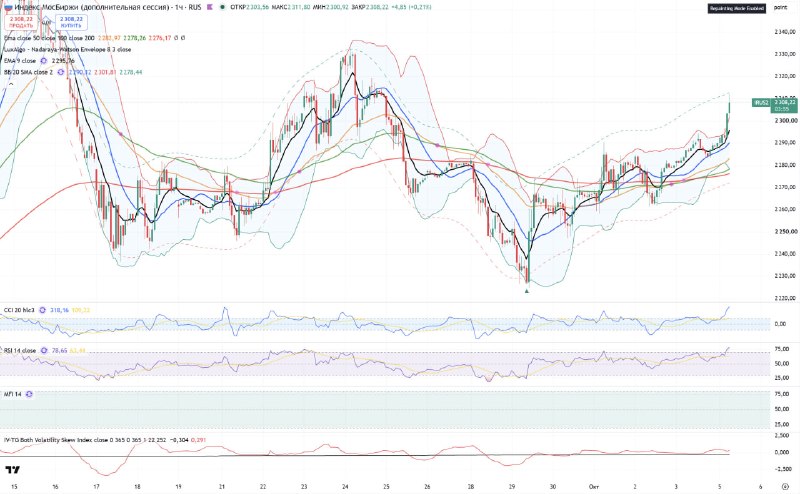
Task: Select the BB 20 SMA close 2 label
Action: coord(29,72)
